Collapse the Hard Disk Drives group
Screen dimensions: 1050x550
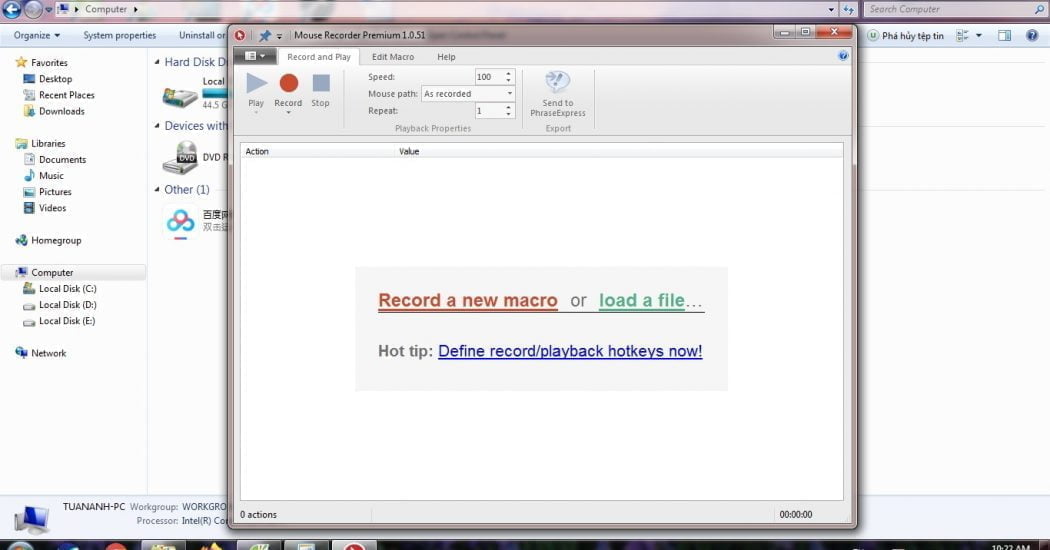[x=157, y=62]
